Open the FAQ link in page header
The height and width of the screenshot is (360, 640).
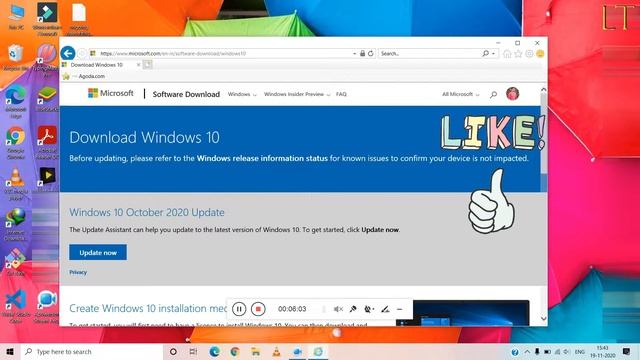(x=341, y=94)
